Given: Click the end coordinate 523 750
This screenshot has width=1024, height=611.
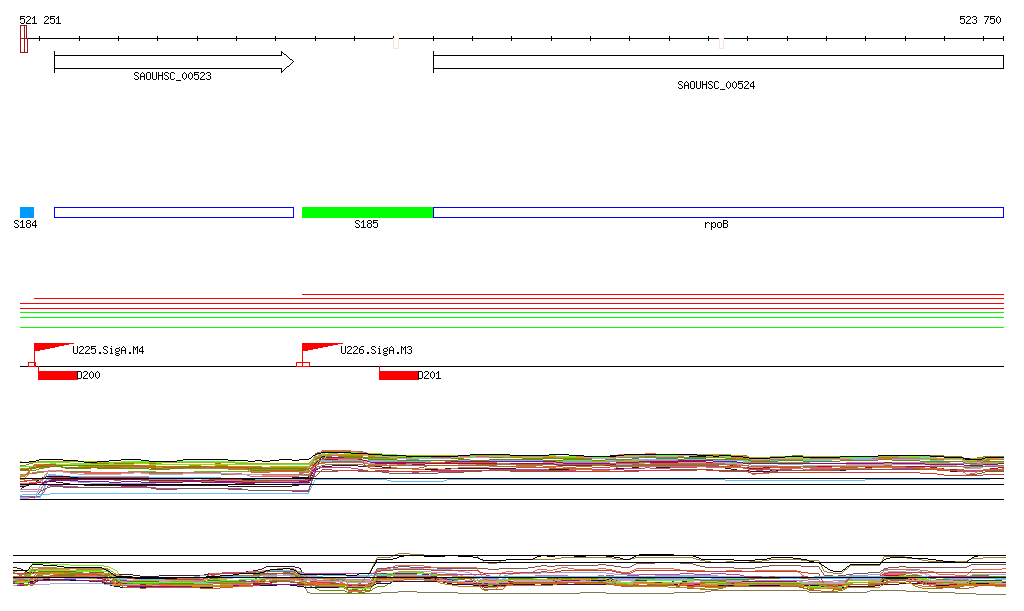Looking at the screenshot, I should (x=979, y=20).
